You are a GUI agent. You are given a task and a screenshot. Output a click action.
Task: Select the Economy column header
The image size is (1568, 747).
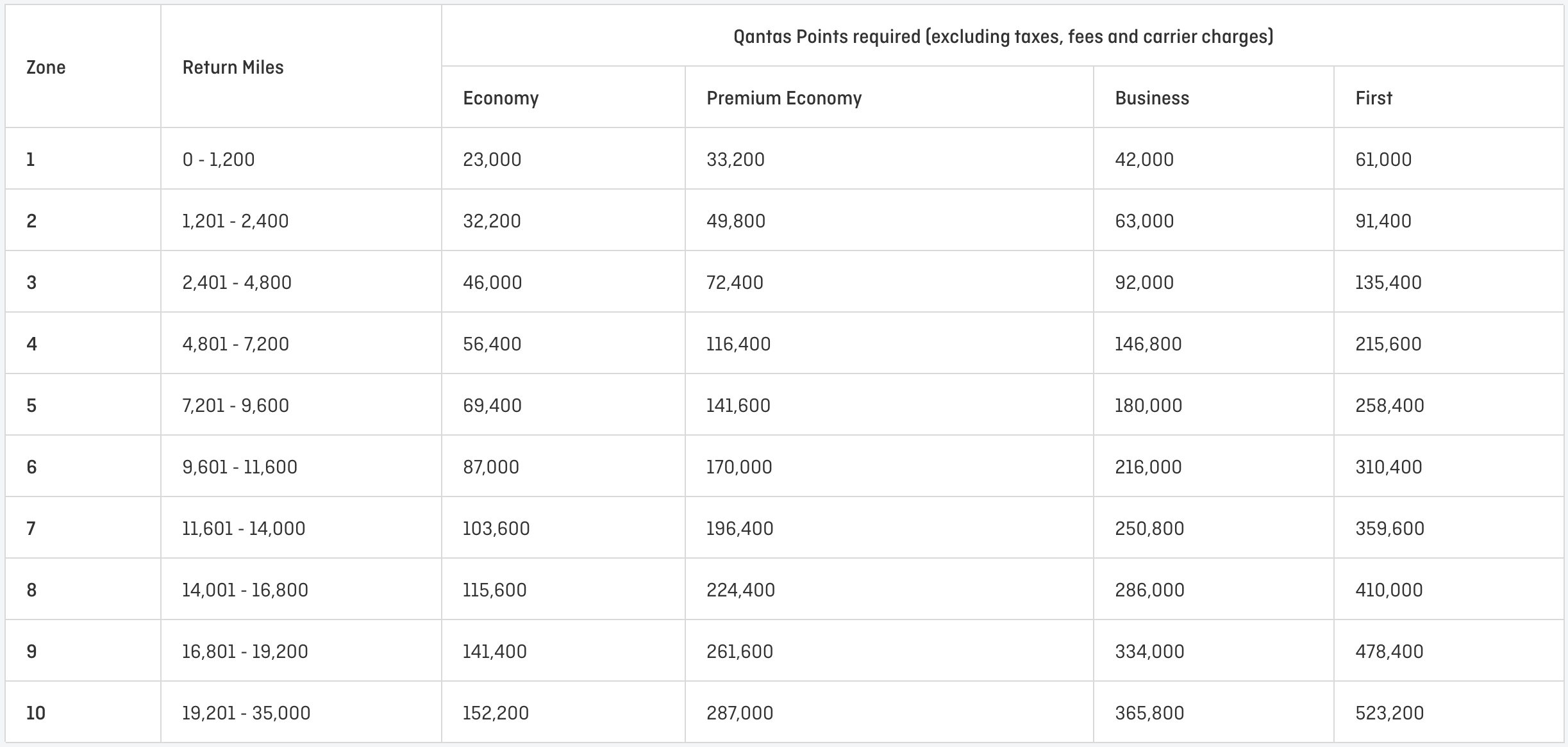click(x=501, y=98)
